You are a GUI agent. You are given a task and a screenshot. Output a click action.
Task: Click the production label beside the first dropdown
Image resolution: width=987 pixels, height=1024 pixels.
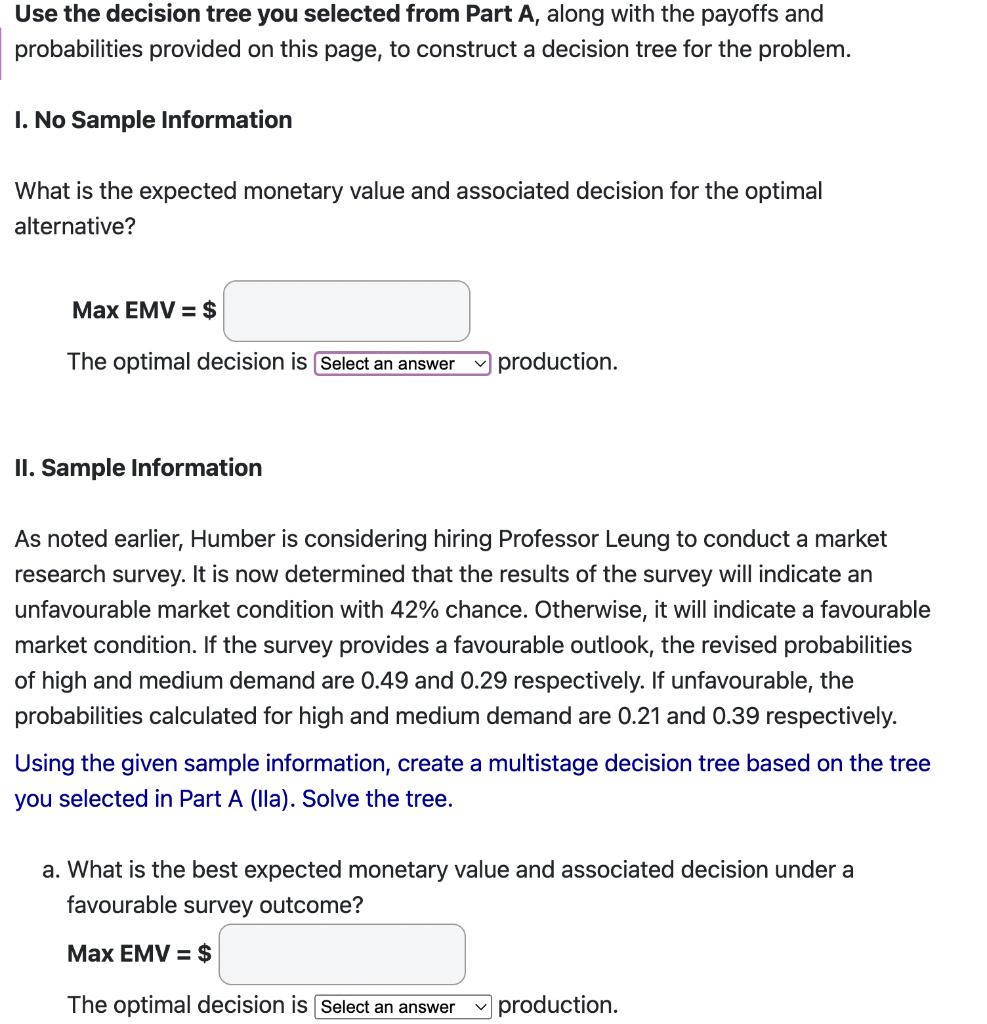click(x=557, y=361)
